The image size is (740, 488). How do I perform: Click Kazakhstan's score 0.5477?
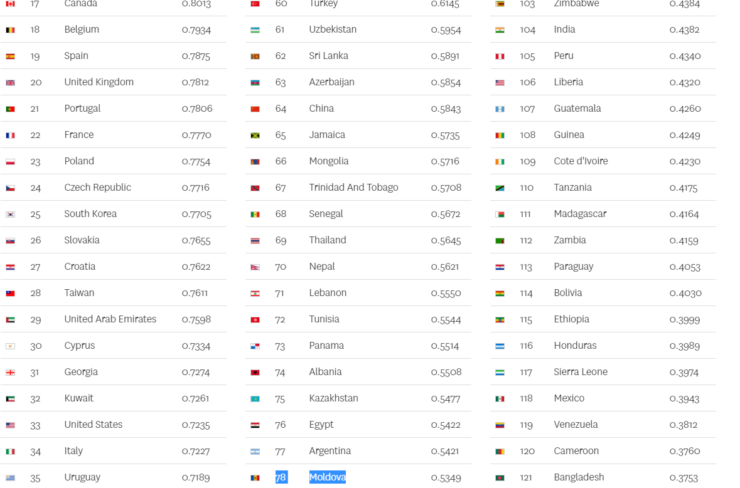(x=446, y=399)
